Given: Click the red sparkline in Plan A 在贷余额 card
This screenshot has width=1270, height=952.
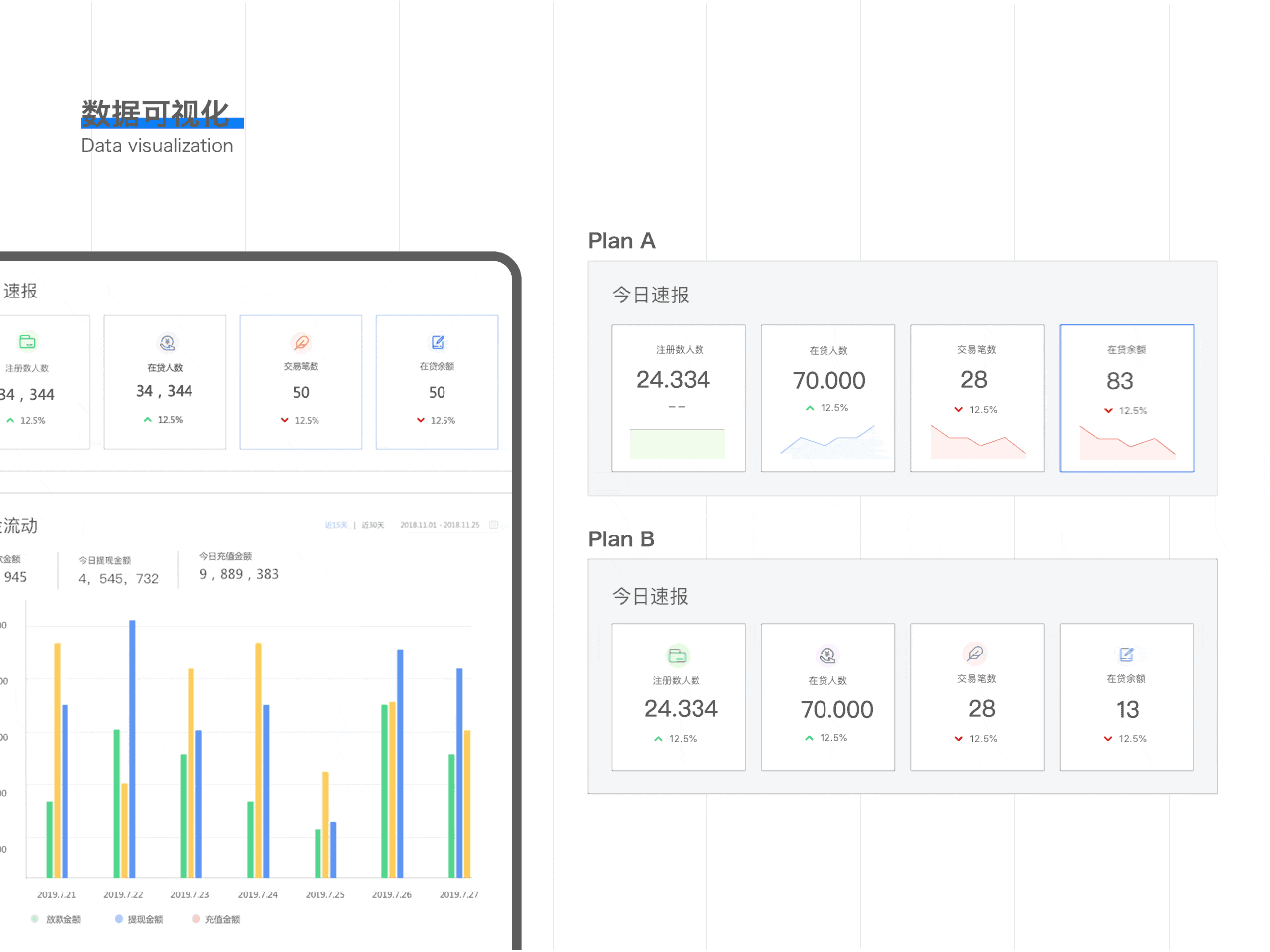Looking at the screenshot, I should (1128, 442).
